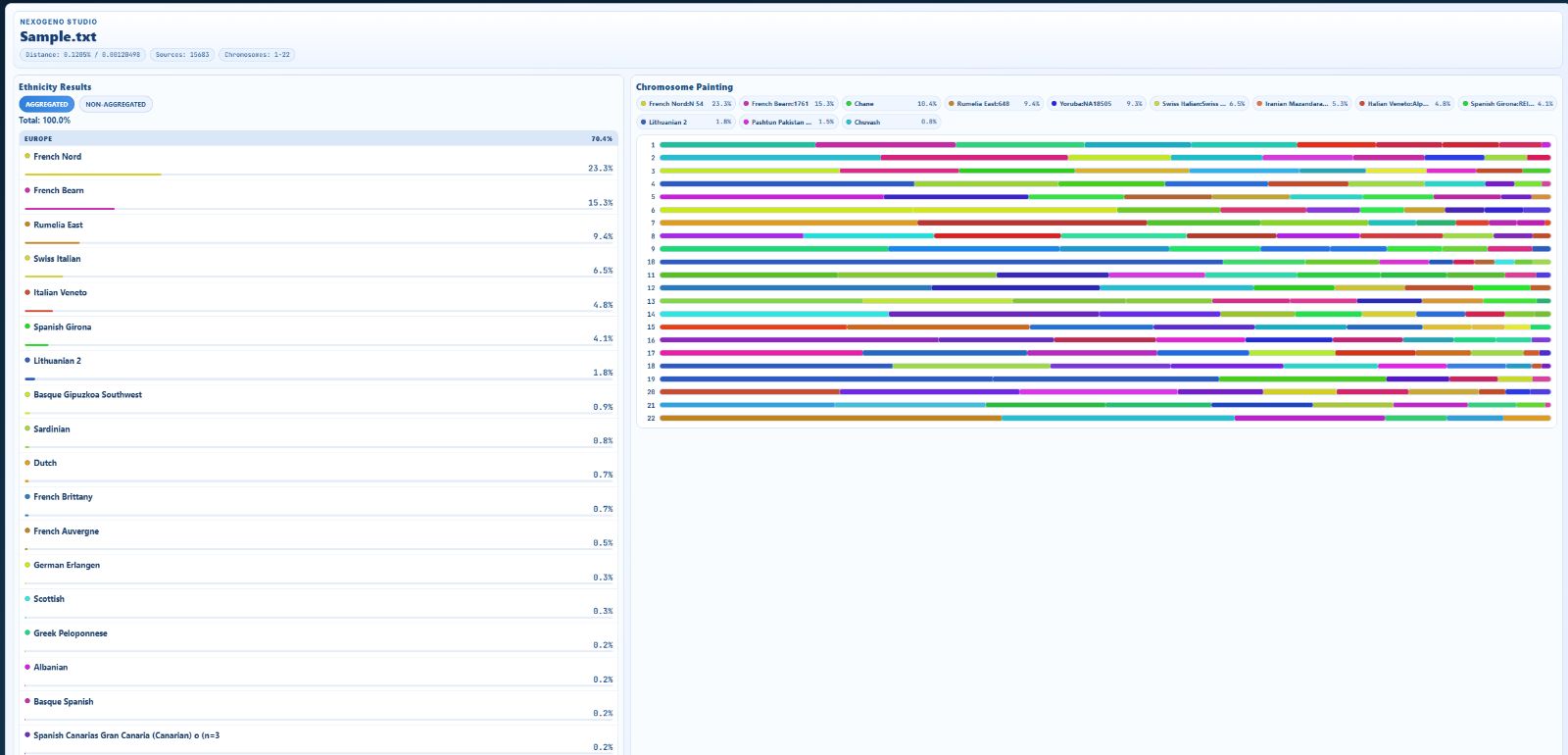Select the Chuvash legend chip

point(890,123)
